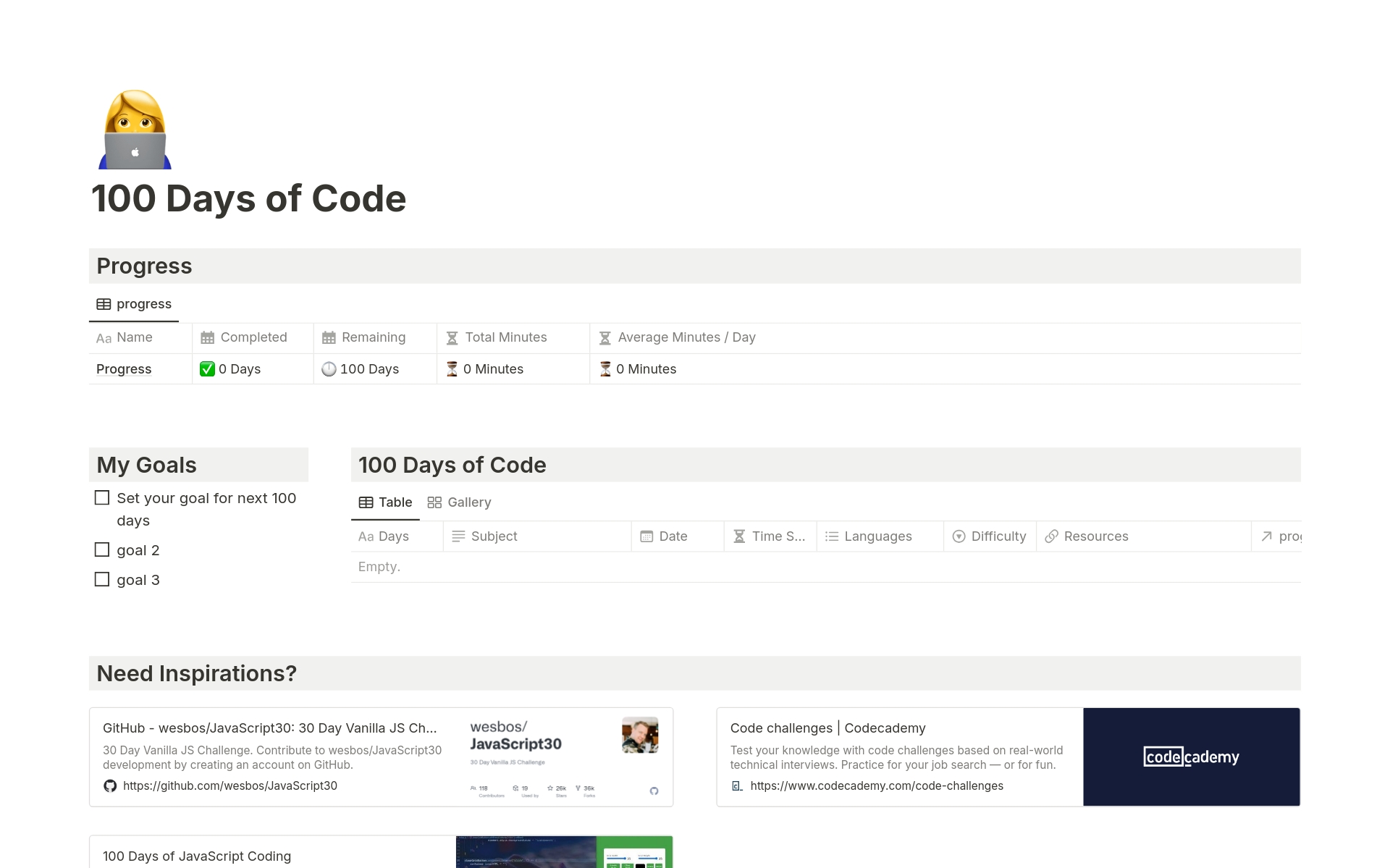Click the calendar icon on the Date column
This screenshot has width=1390, height=868.
(646, 536)
